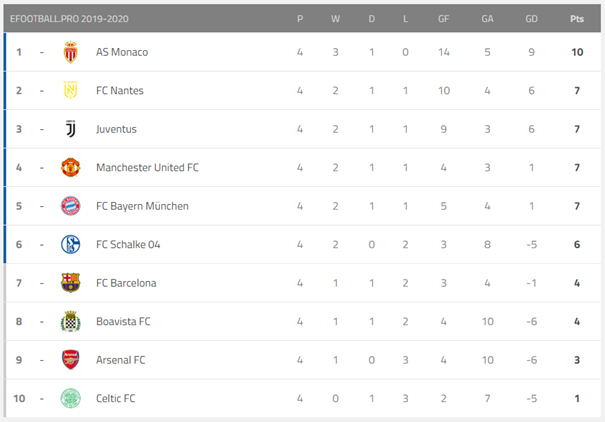Click the Arsenal FC club crest
Screen dimensions: 605x422
[70, 360]
